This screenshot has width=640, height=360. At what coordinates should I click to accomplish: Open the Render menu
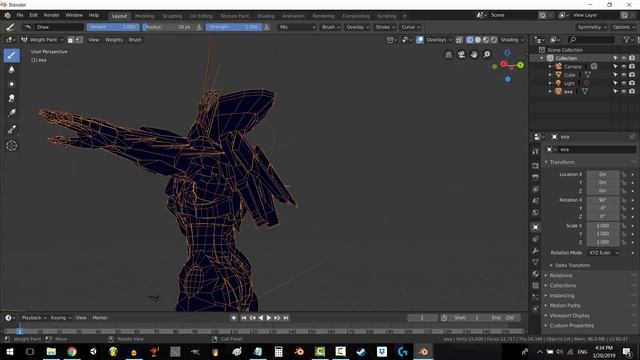(51, 16)
